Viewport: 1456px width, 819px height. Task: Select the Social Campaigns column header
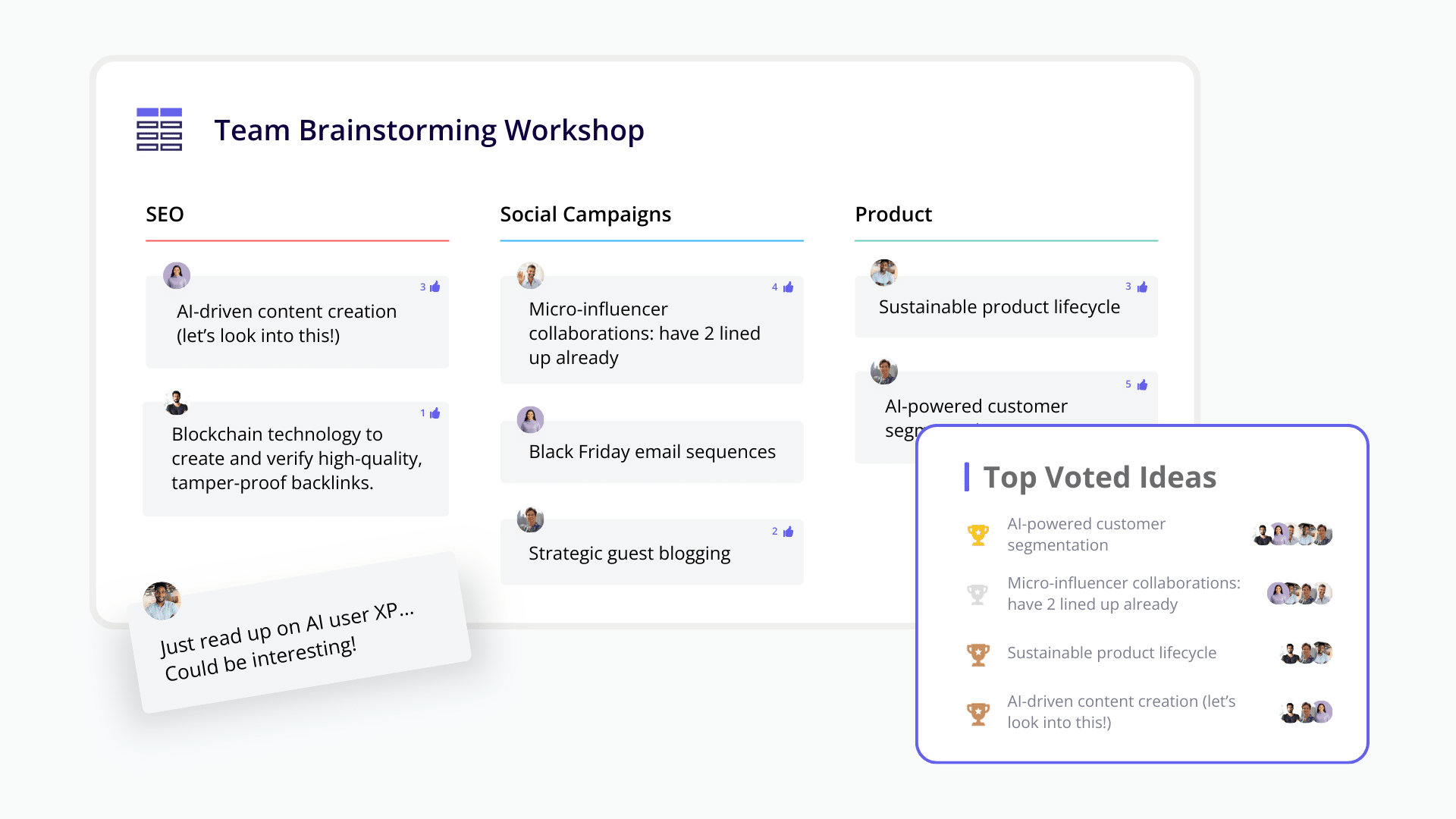click(585, 215)
